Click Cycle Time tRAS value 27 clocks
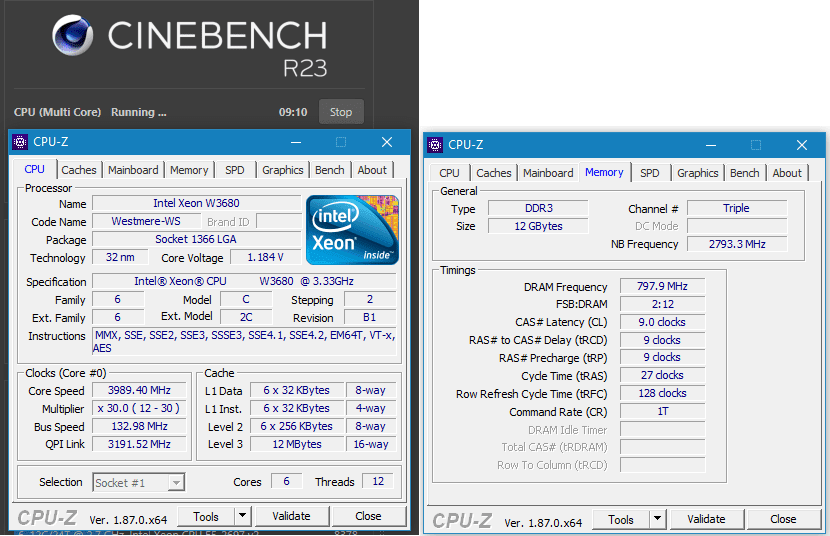830x536 pixels. pos(662,376)
